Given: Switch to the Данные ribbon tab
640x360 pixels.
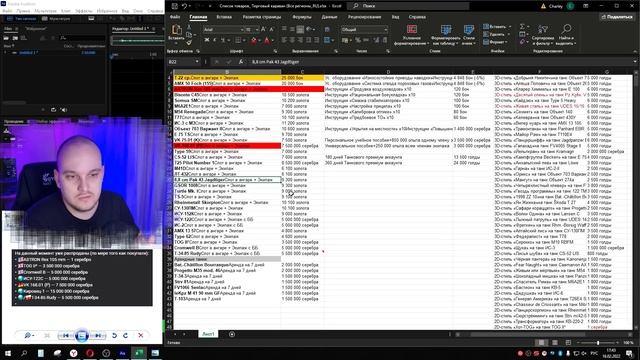Looking at the screenshot, I should [329, 17].
